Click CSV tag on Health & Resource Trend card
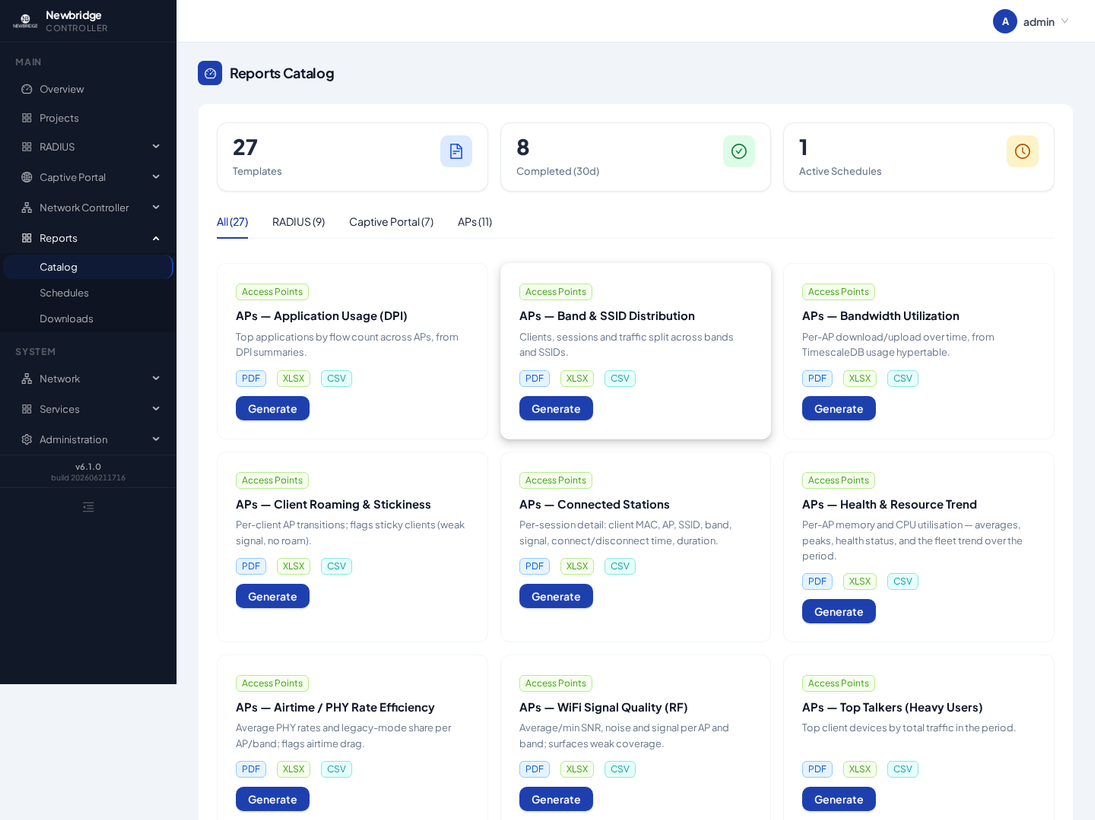Viewport: 1095px width, 820px height. 902,581
